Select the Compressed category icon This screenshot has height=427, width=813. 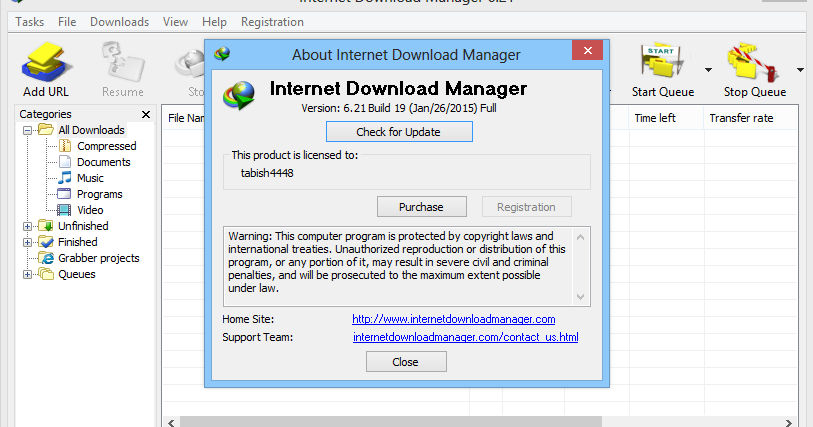click(x=65, y=146)
